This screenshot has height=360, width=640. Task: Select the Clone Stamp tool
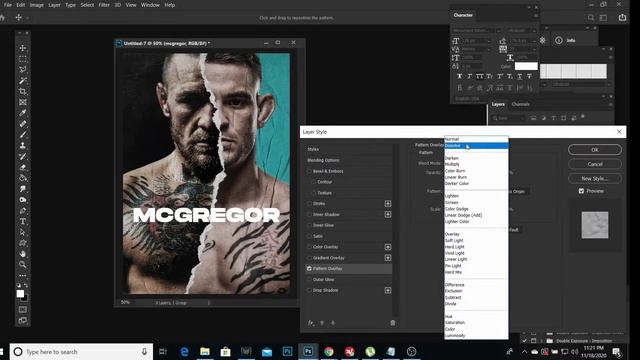pos(22,145)
